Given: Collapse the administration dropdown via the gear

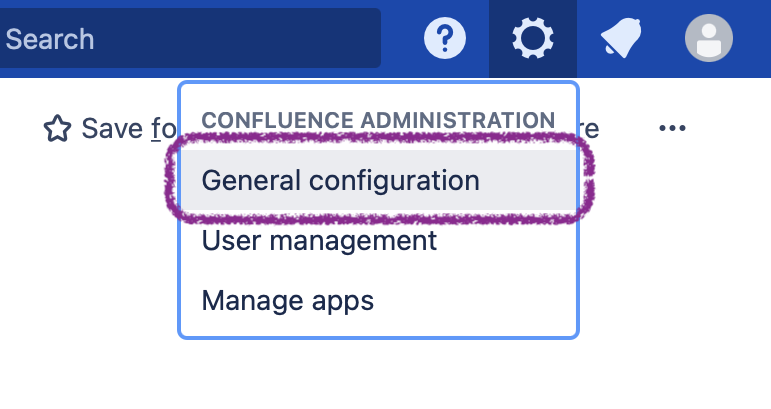Looking at the screenshot, I should click(x=533, y=39).
